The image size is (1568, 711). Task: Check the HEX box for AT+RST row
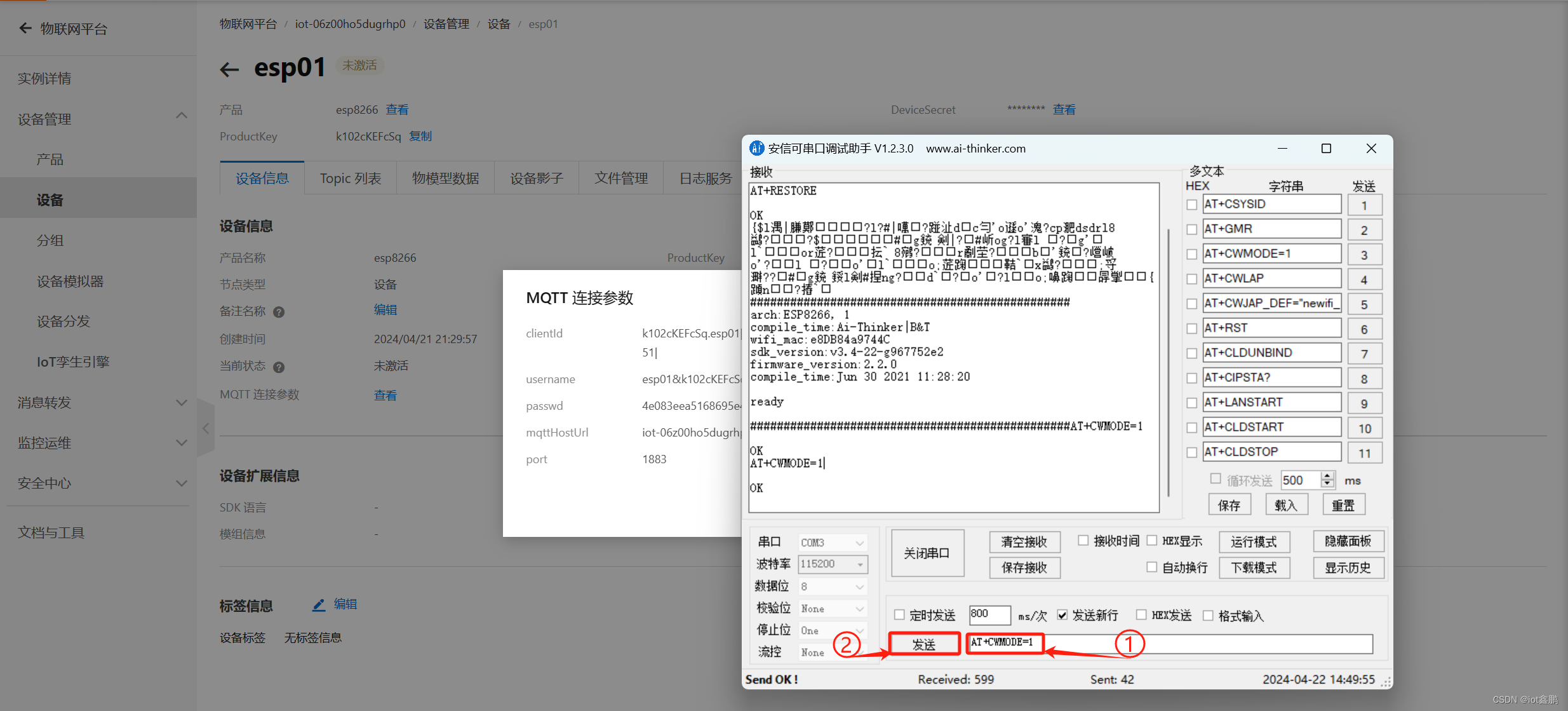[1192, 328]
